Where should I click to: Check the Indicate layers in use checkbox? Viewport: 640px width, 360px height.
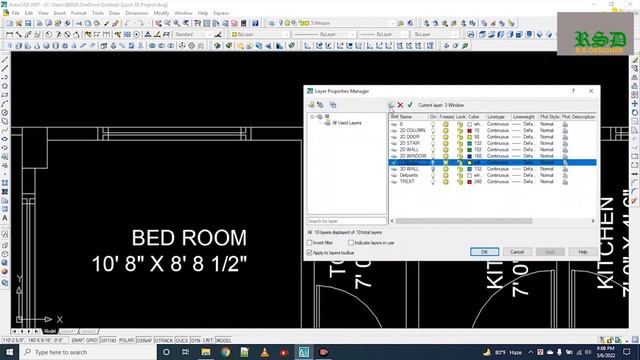[x=351, y=242]
